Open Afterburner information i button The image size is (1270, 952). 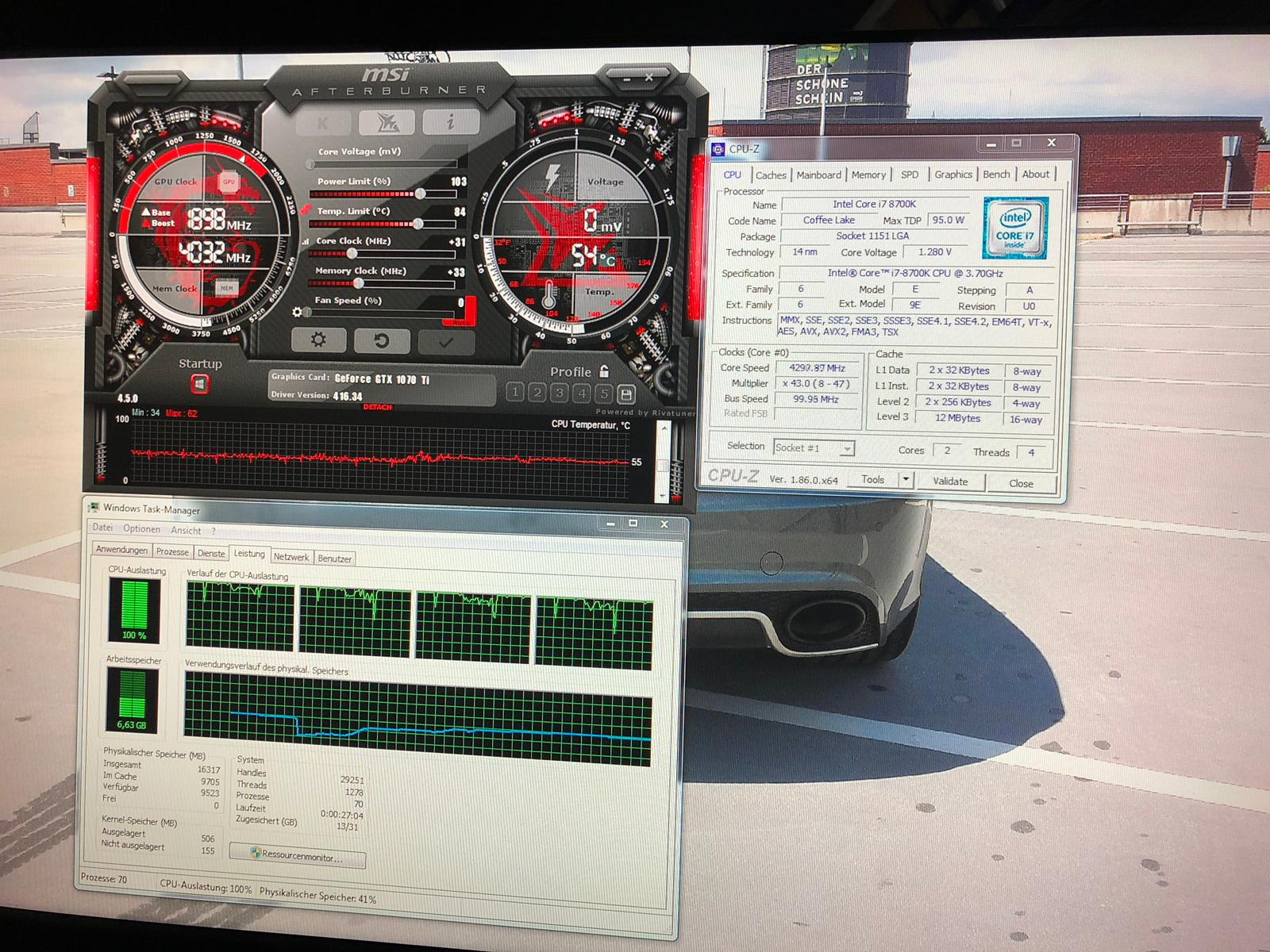click(x=451, y=122)
